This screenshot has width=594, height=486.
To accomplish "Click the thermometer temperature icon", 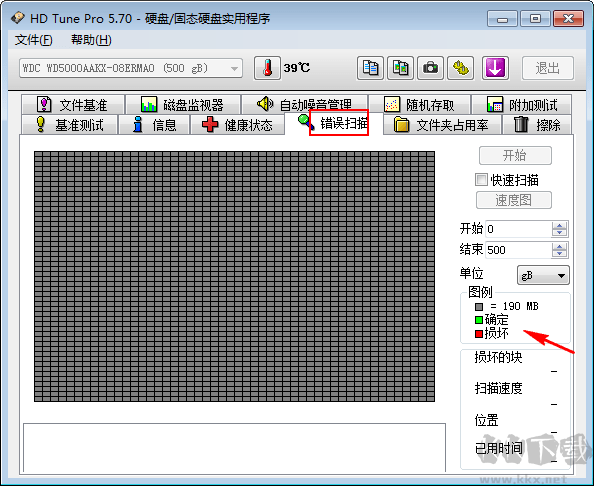I will (267, 68).
